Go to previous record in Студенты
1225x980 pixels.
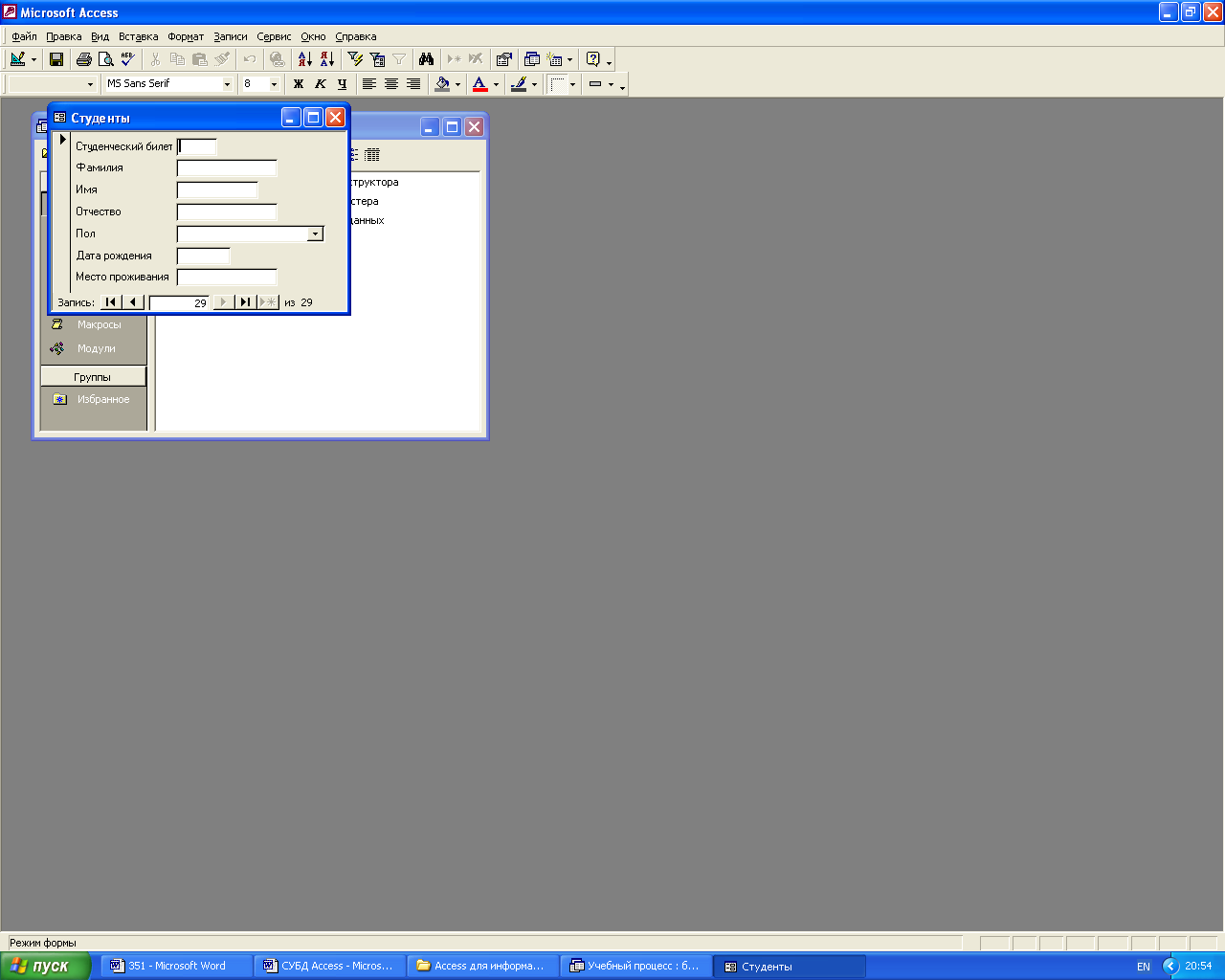click(133, 302)
